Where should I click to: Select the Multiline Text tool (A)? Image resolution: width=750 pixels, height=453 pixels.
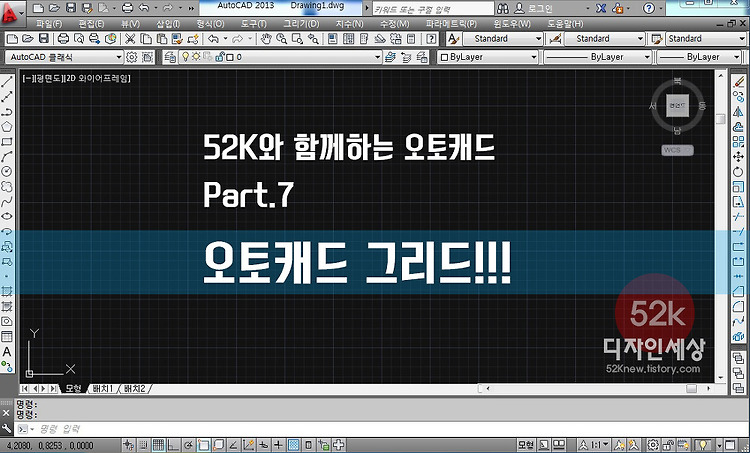coord(7,352)
